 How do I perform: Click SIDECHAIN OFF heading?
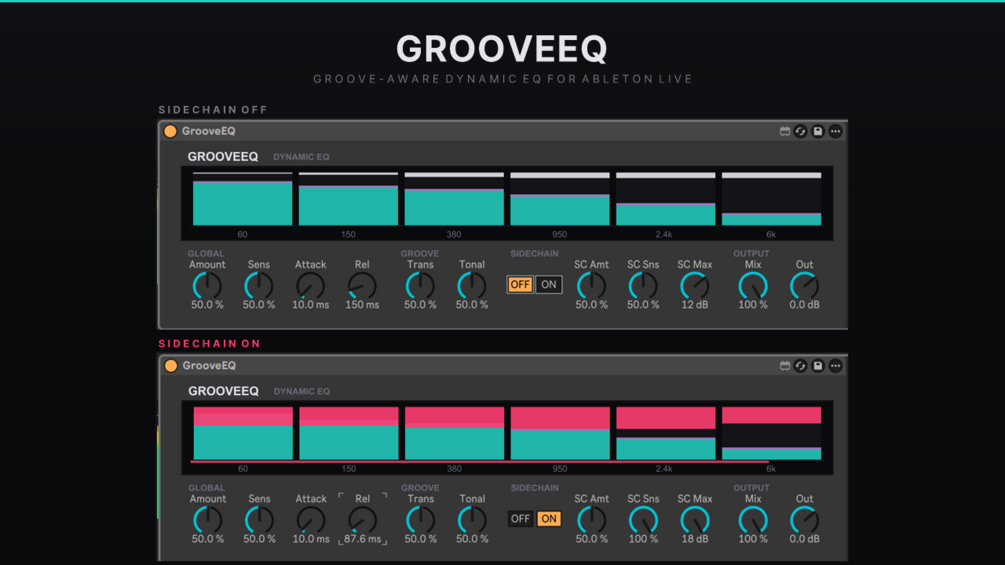pyautogui.click(x=213, y=110)
